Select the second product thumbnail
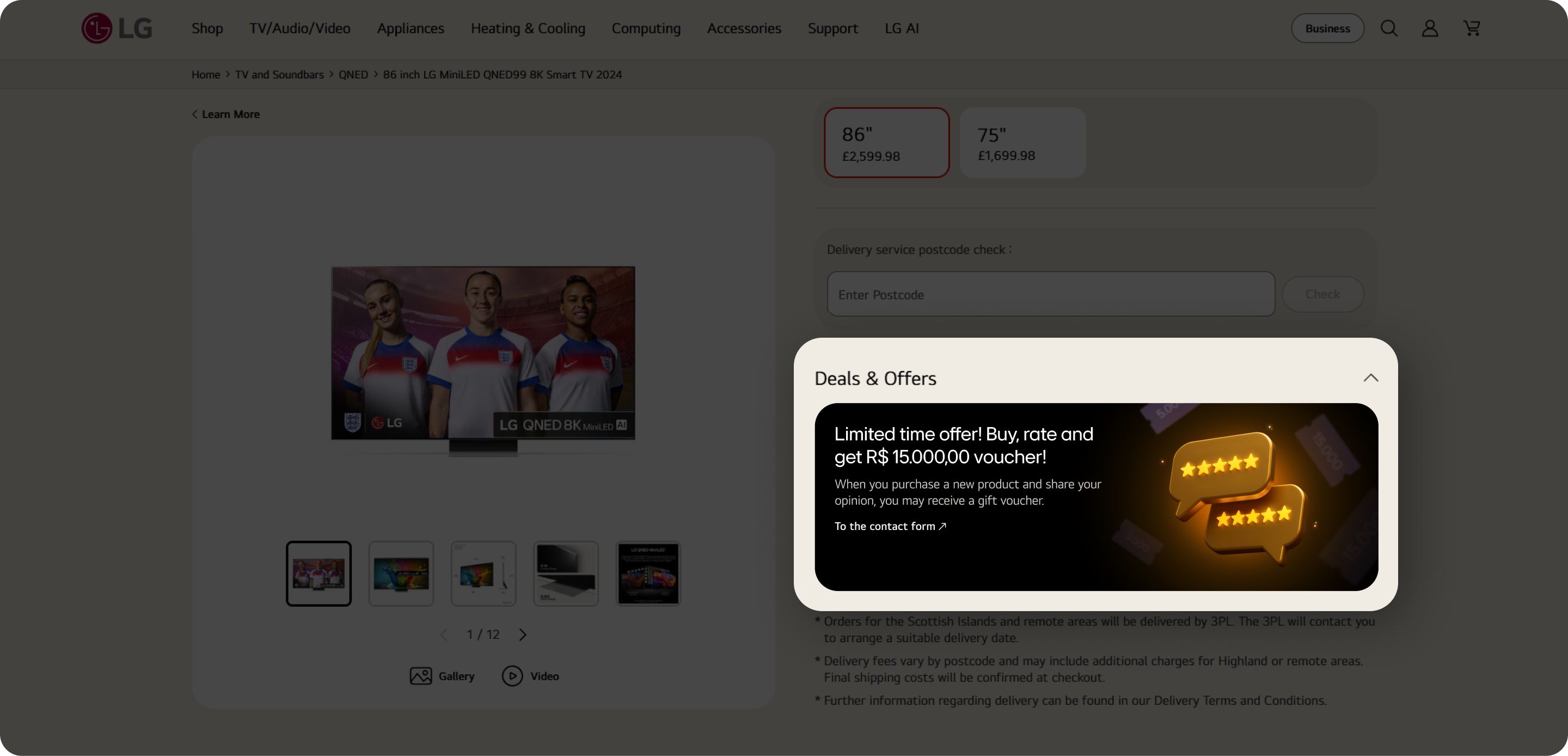 (401, 573)
